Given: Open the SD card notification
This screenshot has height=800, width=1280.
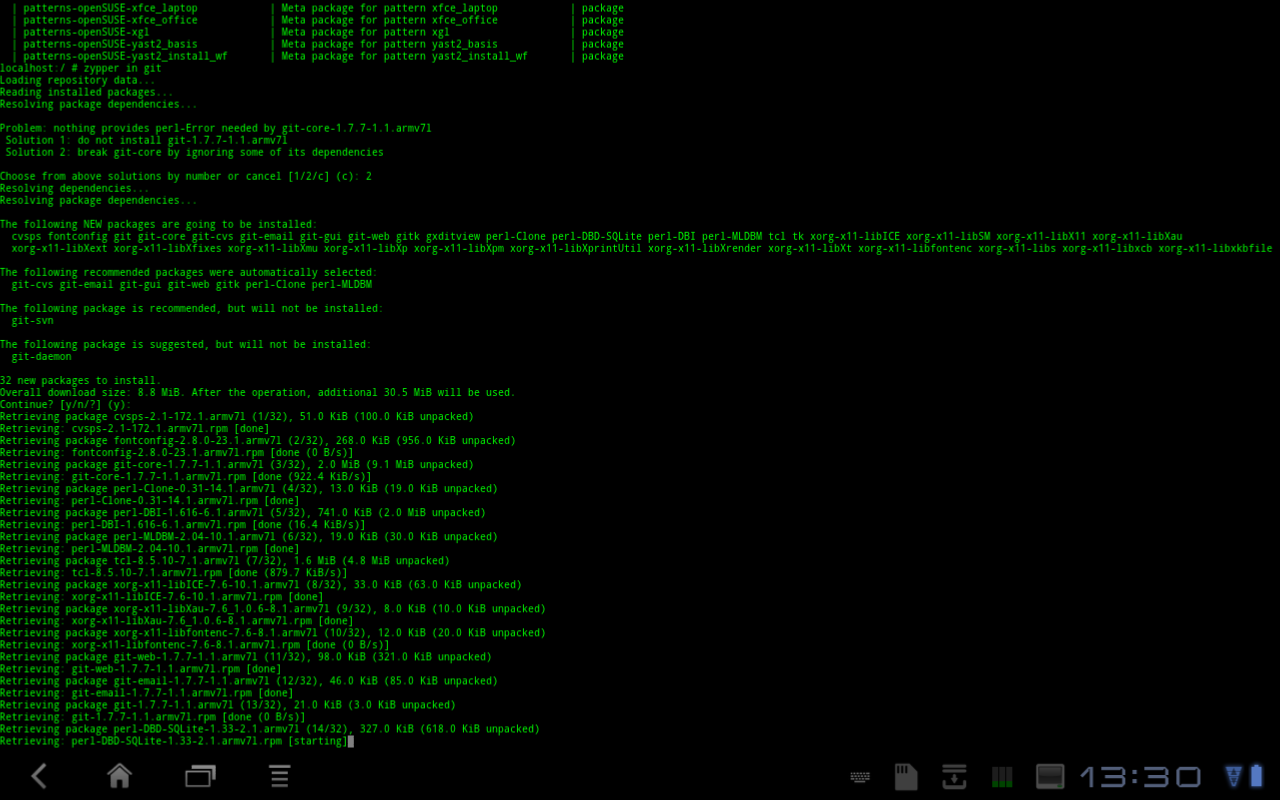Looking at the screenshot, I should click(906, 777).
